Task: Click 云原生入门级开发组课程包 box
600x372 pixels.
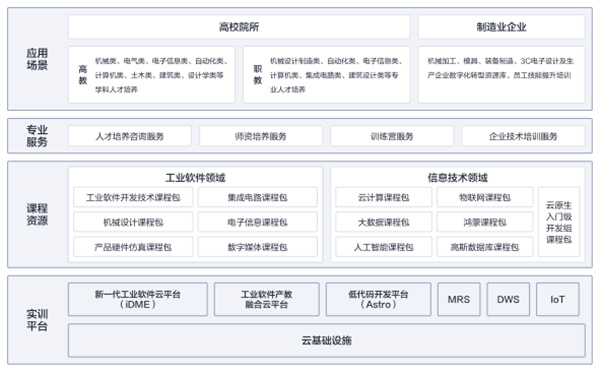Action: pos(559,222)
